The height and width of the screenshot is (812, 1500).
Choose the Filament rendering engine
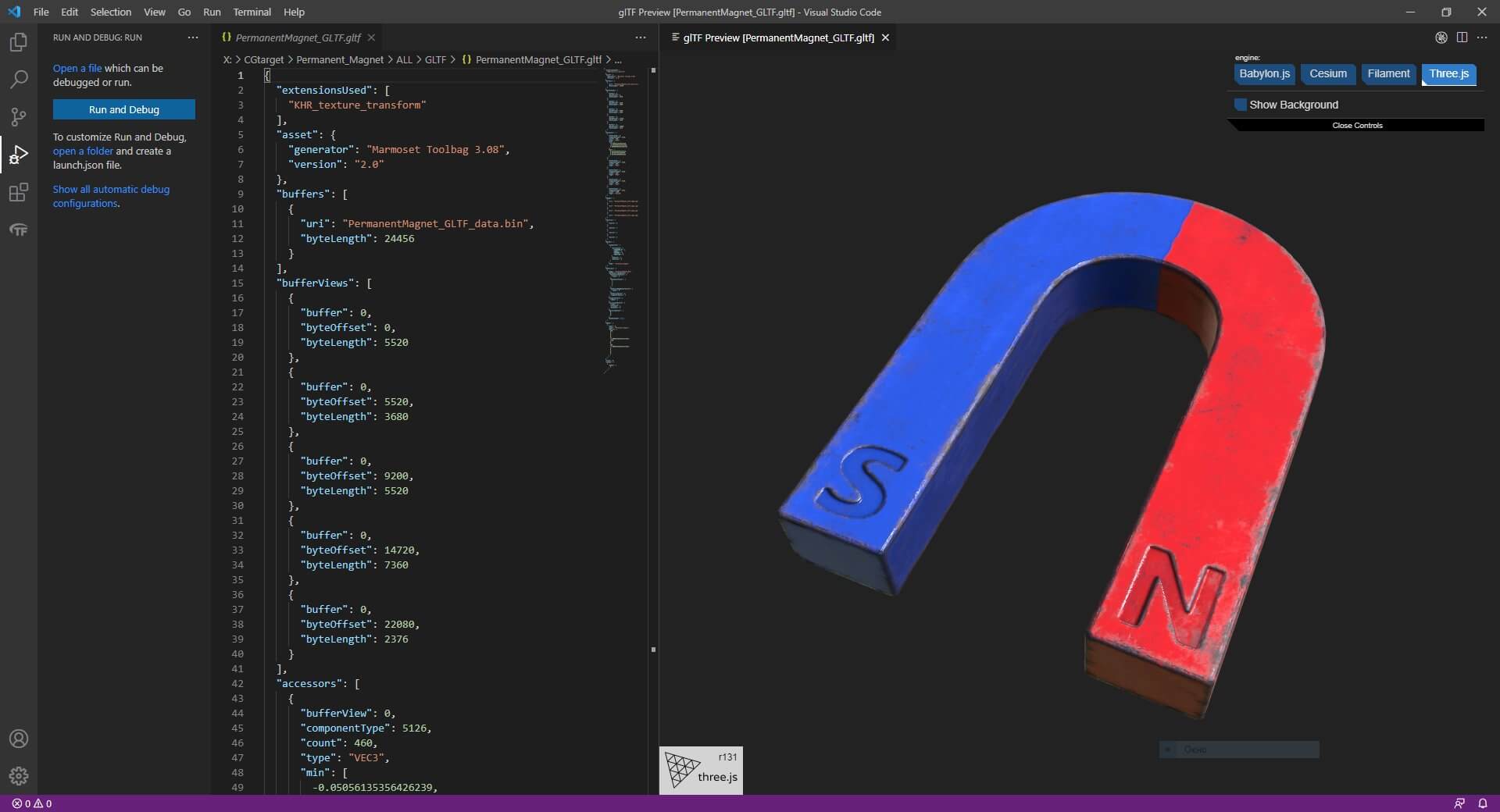click(1388, 74)
